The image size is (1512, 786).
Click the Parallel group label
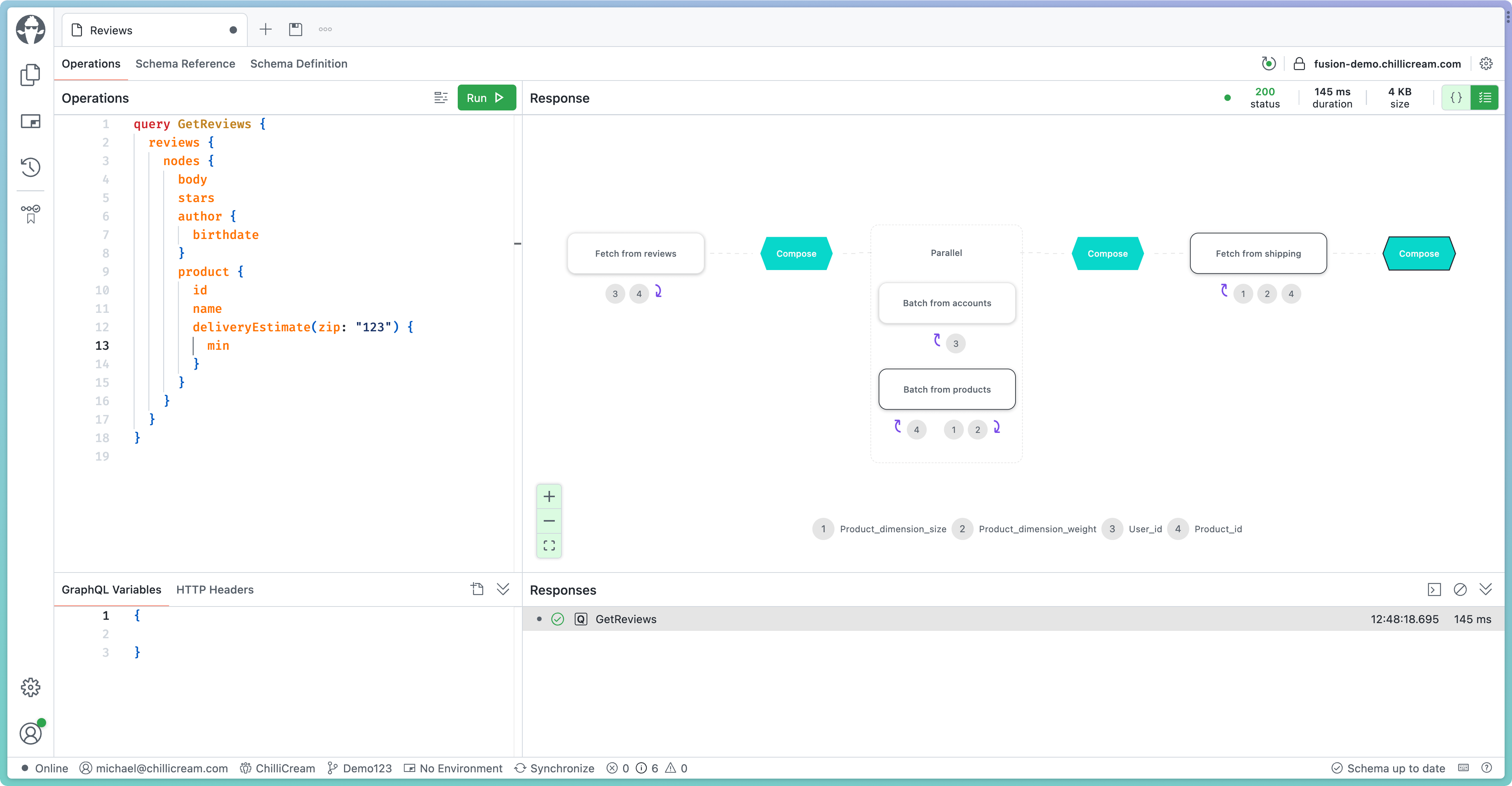tap(946, 253)
